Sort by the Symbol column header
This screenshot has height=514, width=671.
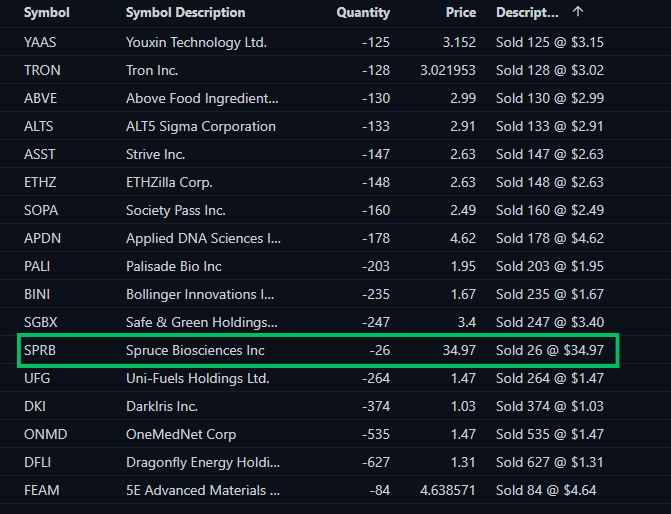(x=47, y=12)
